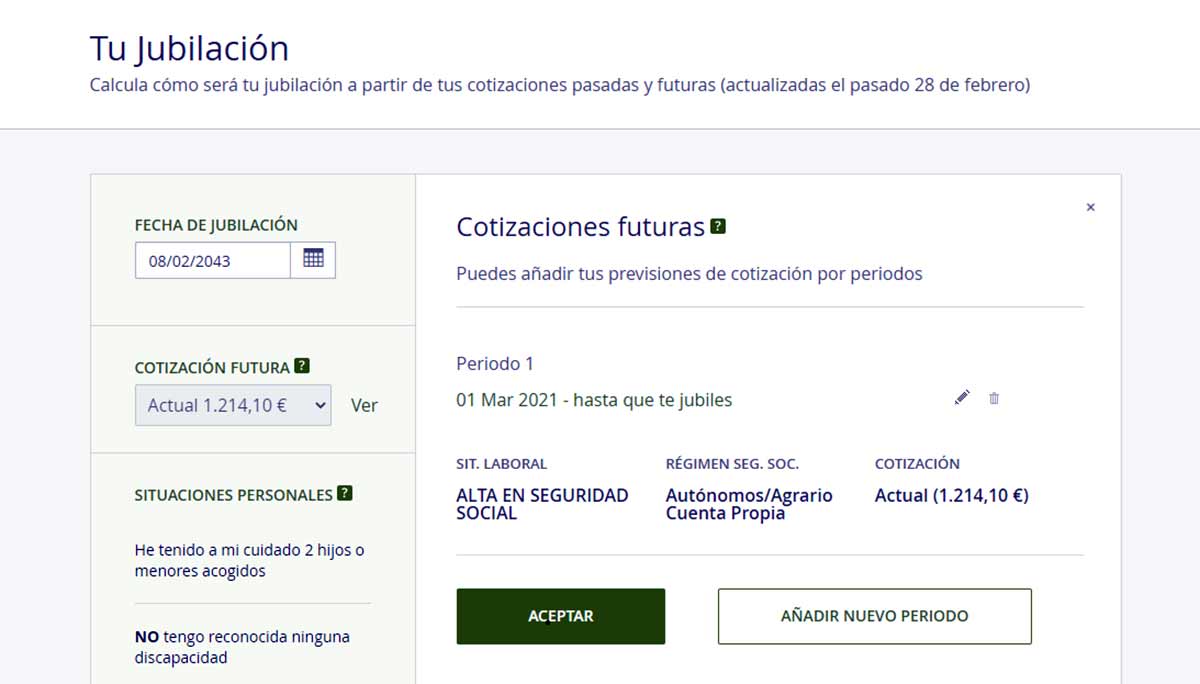Click the statement about caring for 2 children
The image size is (1200, 684).
[x=249, y=561]
